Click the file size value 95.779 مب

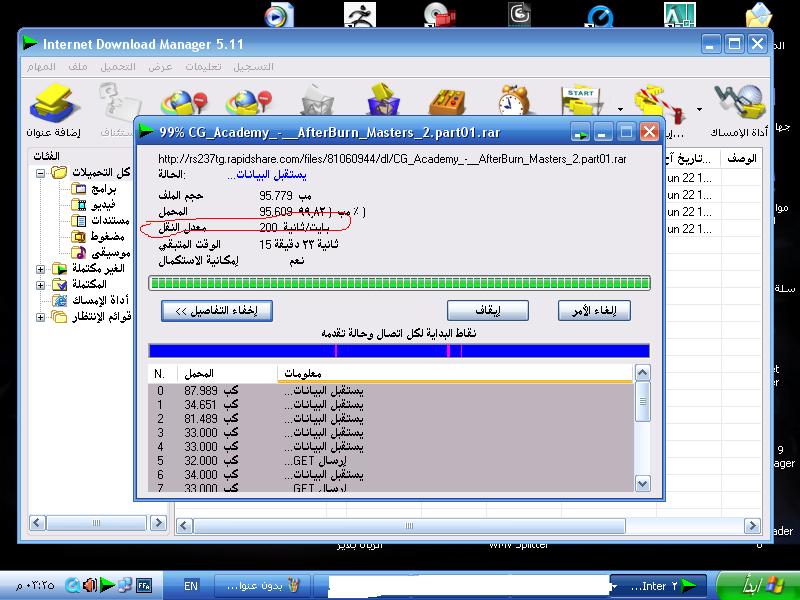[x=285, y=195]
